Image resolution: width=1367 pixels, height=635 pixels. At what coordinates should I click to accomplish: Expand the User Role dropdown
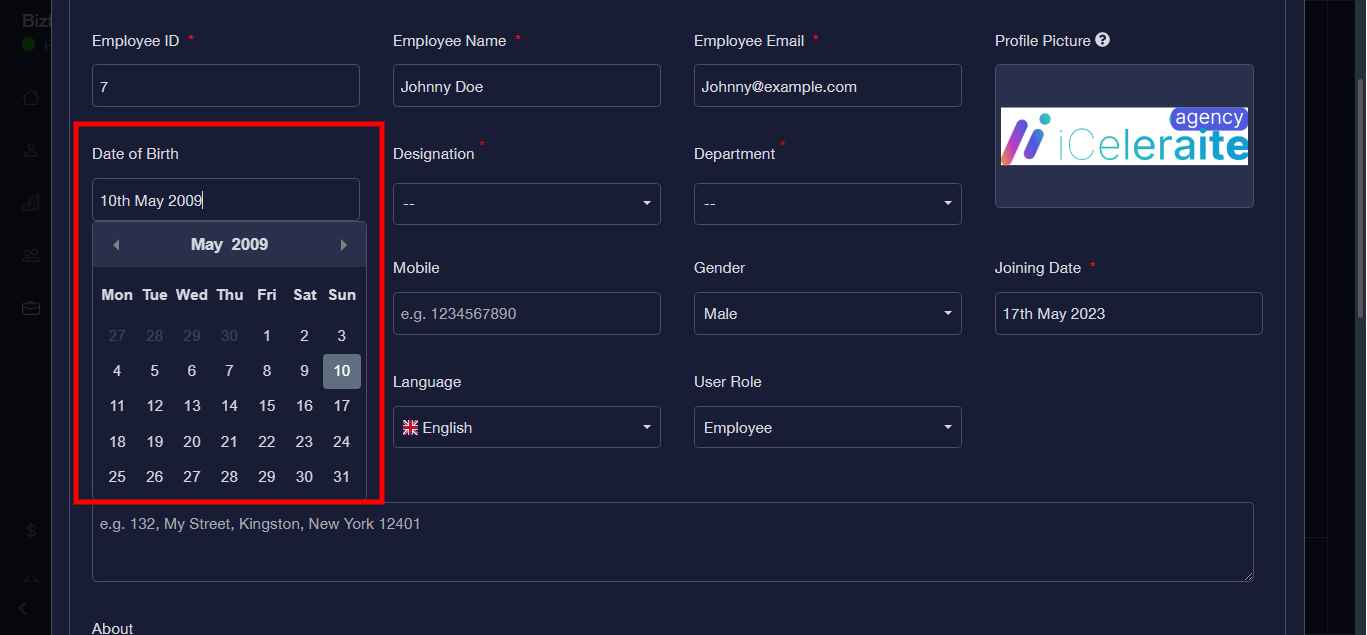[827, 428]
